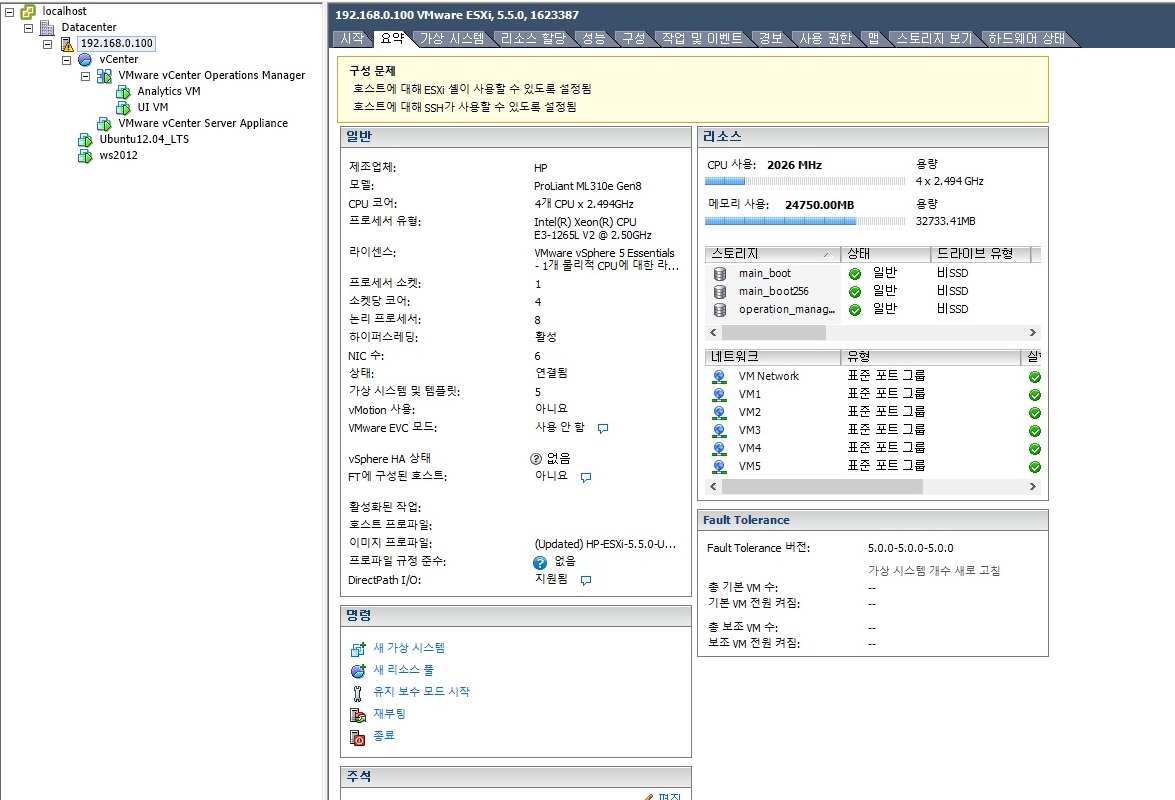Click the operation_manag... datastore icon
1175x800 pixels.
[720, 309]
